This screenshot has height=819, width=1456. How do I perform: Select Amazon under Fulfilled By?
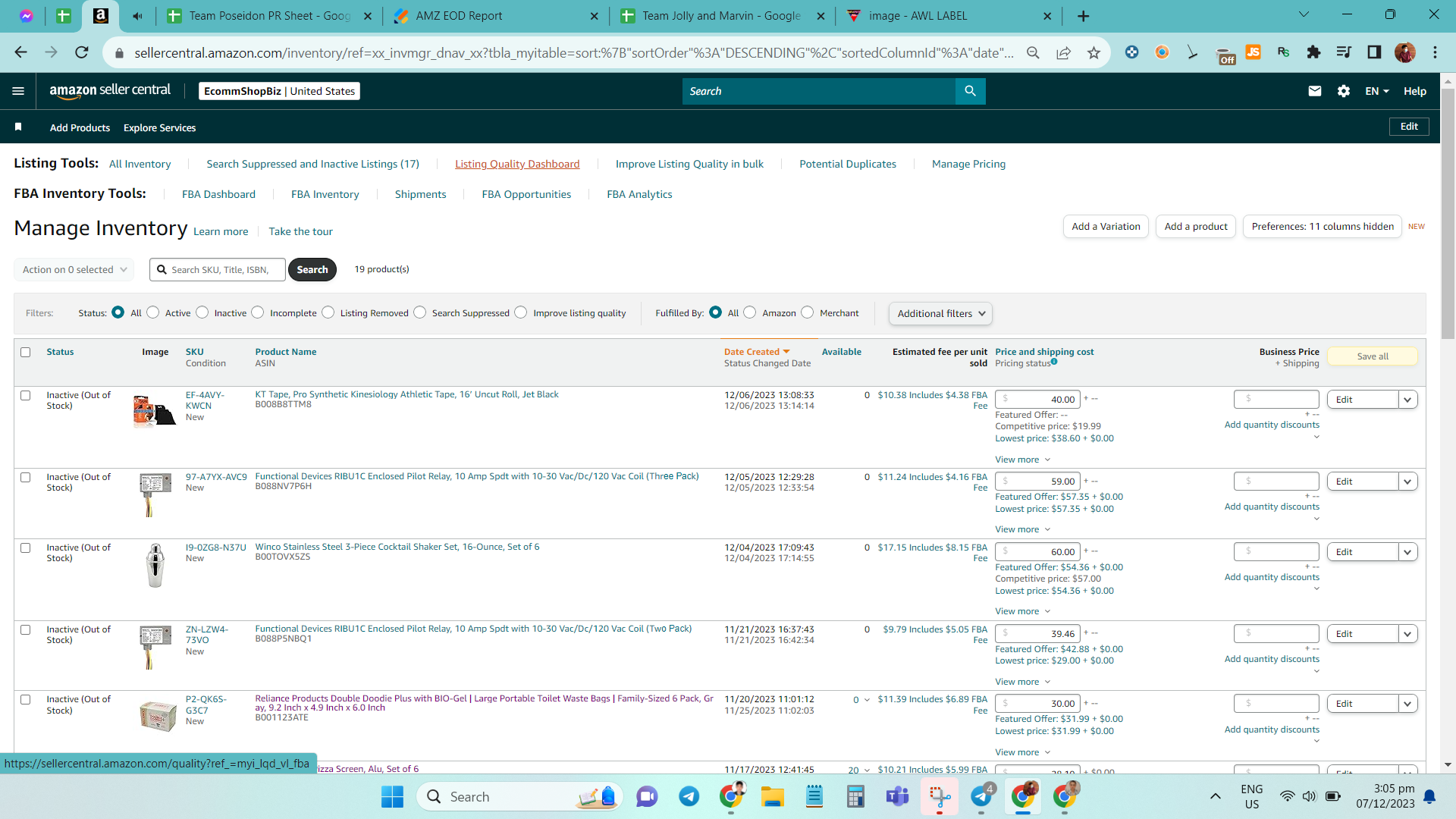750,312
